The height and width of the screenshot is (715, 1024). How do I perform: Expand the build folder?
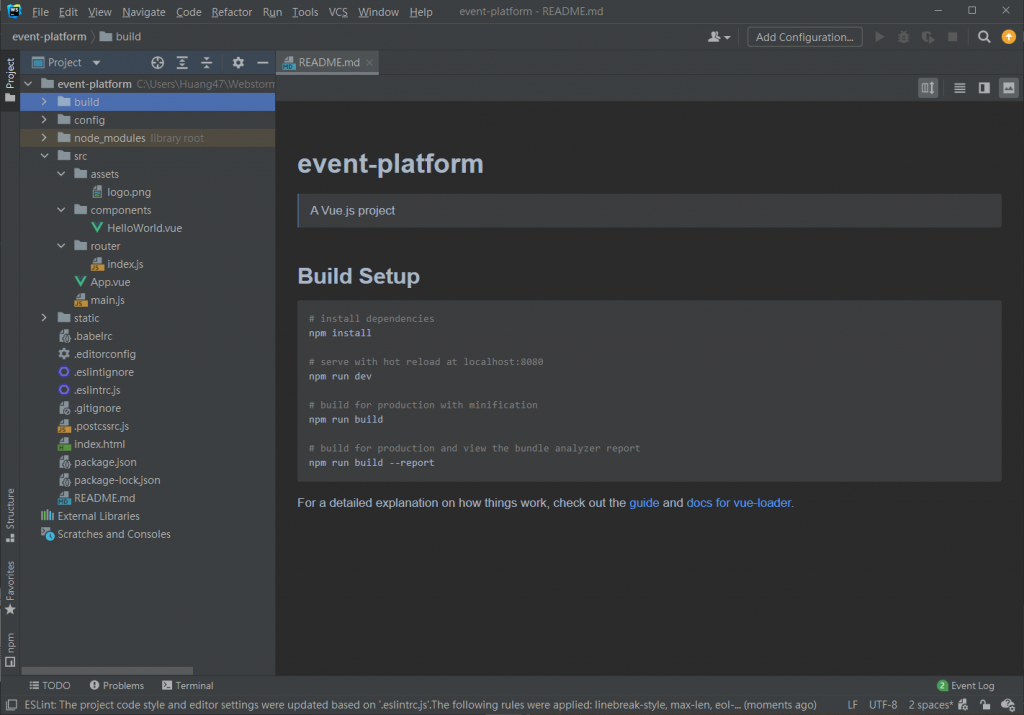point(44,102)
